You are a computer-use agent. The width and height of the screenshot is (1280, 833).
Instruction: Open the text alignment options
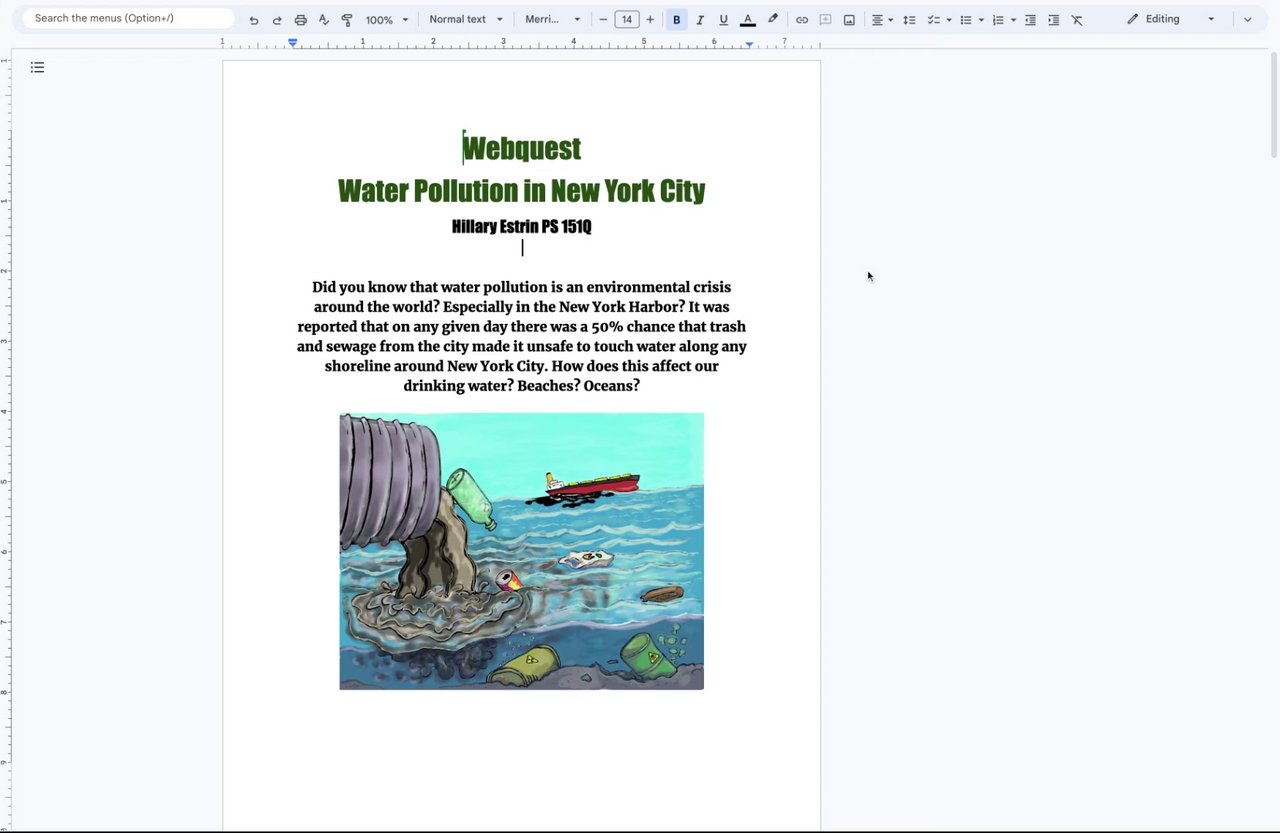coord(881,20)
